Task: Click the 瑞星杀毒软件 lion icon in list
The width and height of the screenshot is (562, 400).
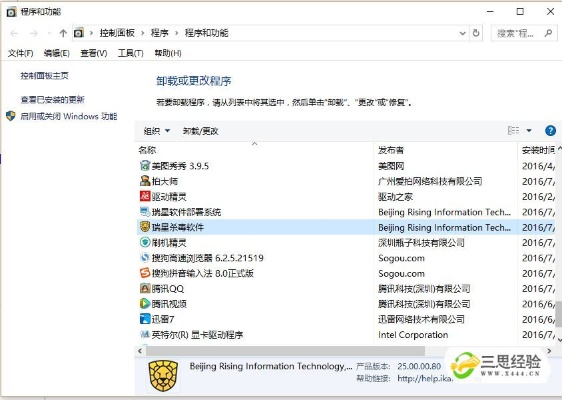Action: coord(145,227)
